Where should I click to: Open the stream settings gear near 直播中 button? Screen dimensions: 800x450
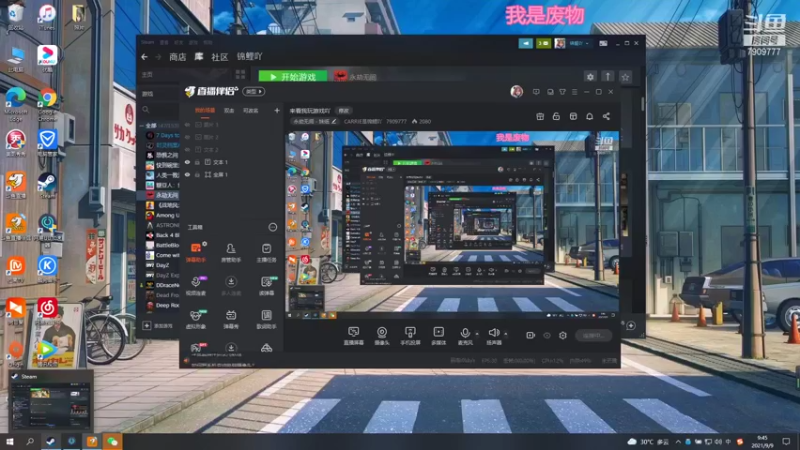click(x=563, y=335)
